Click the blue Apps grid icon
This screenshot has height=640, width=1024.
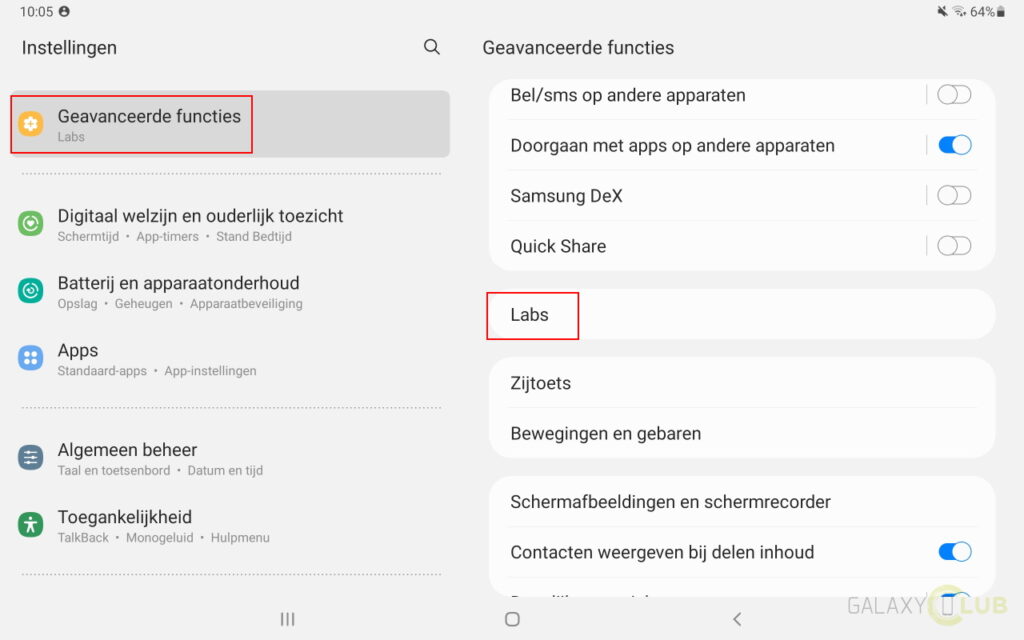pos(31,358)
